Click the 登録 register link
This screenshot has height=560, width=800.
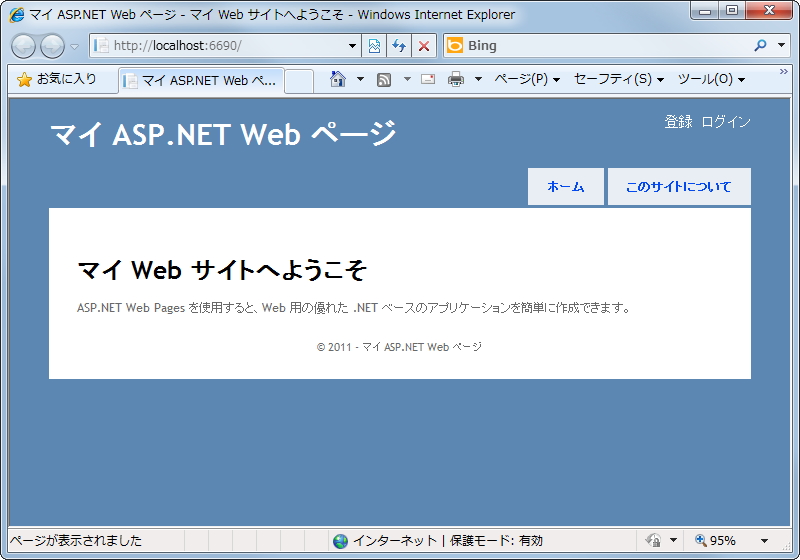(678, 122)
